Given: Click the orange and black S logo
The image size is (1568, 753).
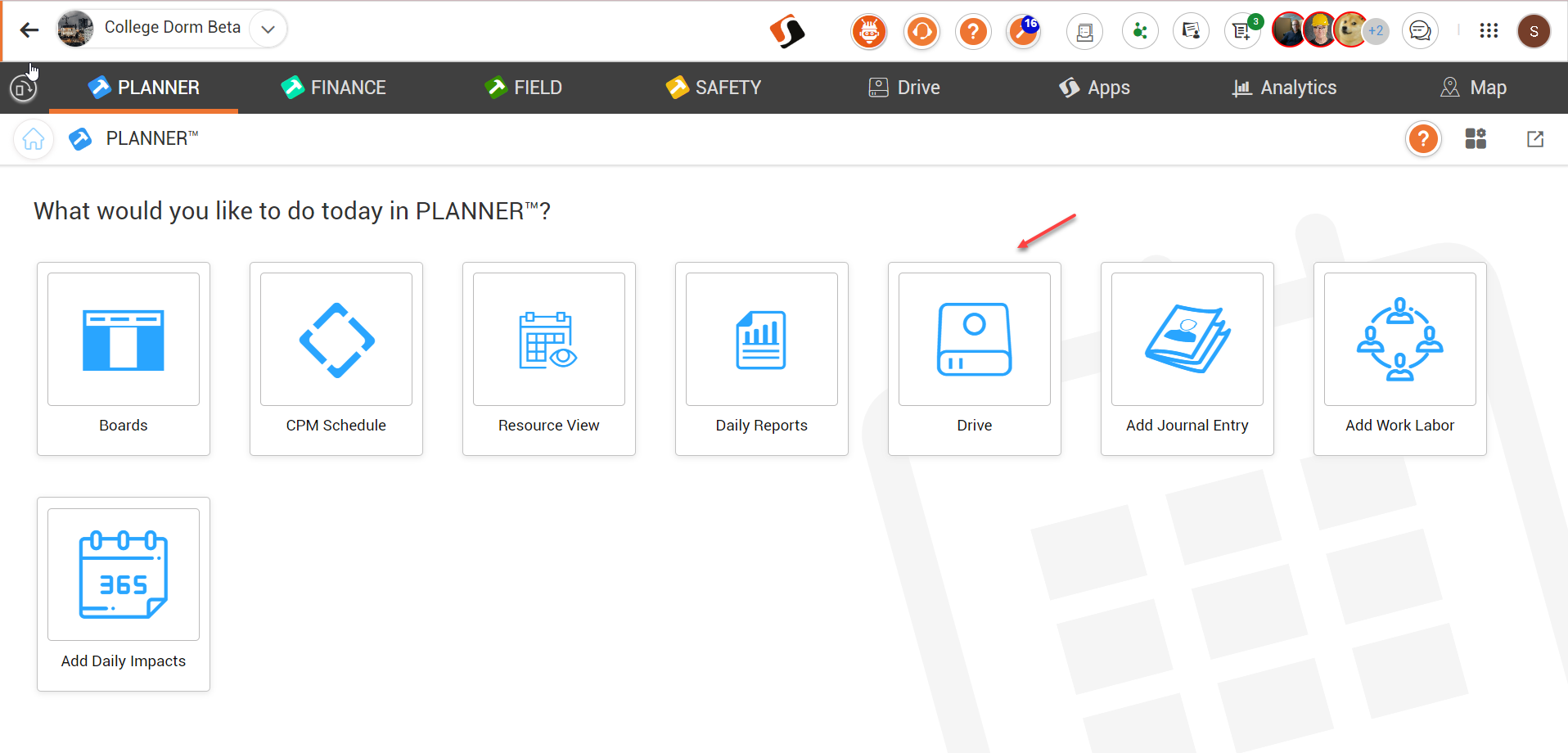Looking at the screenshot, I should click(x=787, y=32).
